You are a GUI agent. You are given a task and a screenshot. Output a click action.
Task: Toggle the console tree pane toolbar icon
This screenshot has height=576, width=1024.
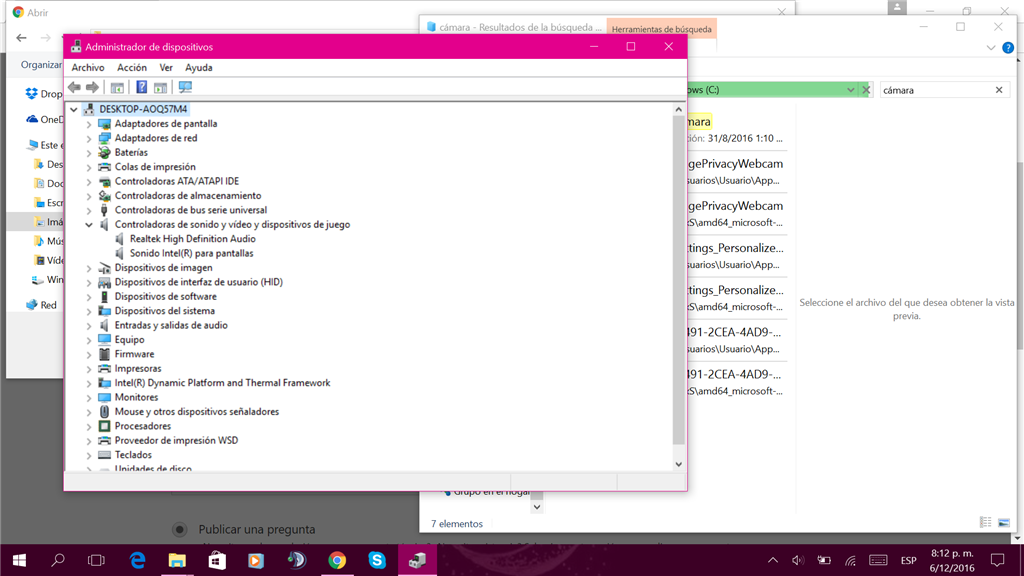click(x=118, y=88)
